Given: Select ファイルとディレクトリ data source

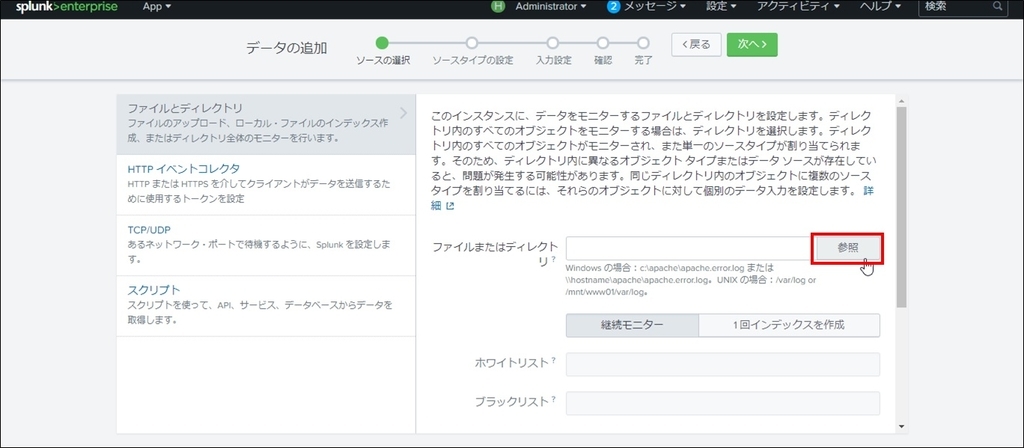Looking at the screenshot, I should [266, 124].
